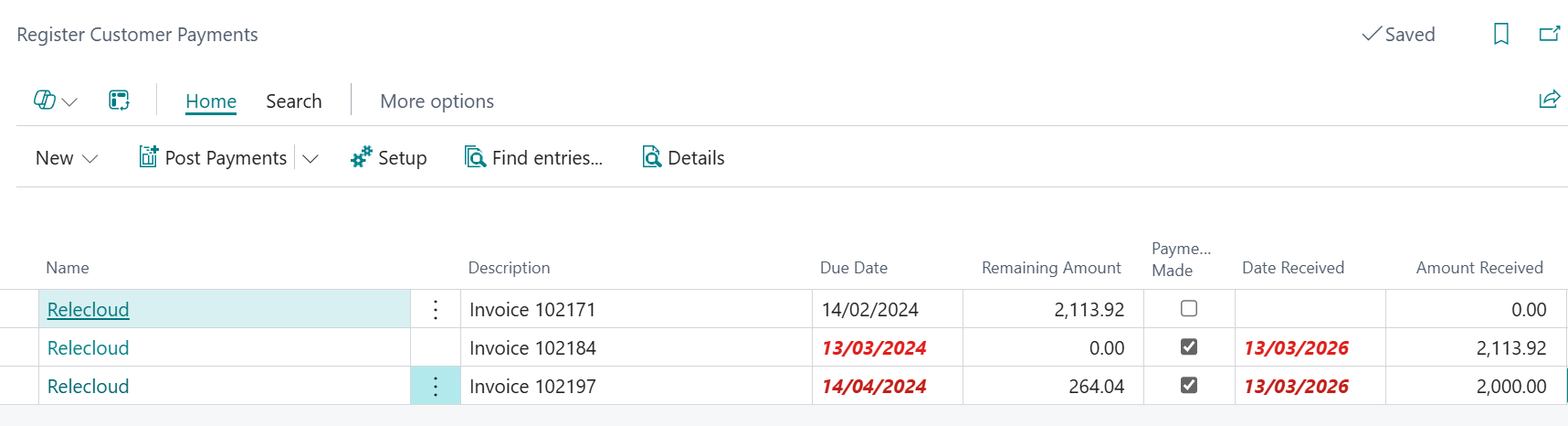This screenshot has width=1568, height=426.
Task: Expand the Post Payments dropdown arrow
Action: click(310, 158)
